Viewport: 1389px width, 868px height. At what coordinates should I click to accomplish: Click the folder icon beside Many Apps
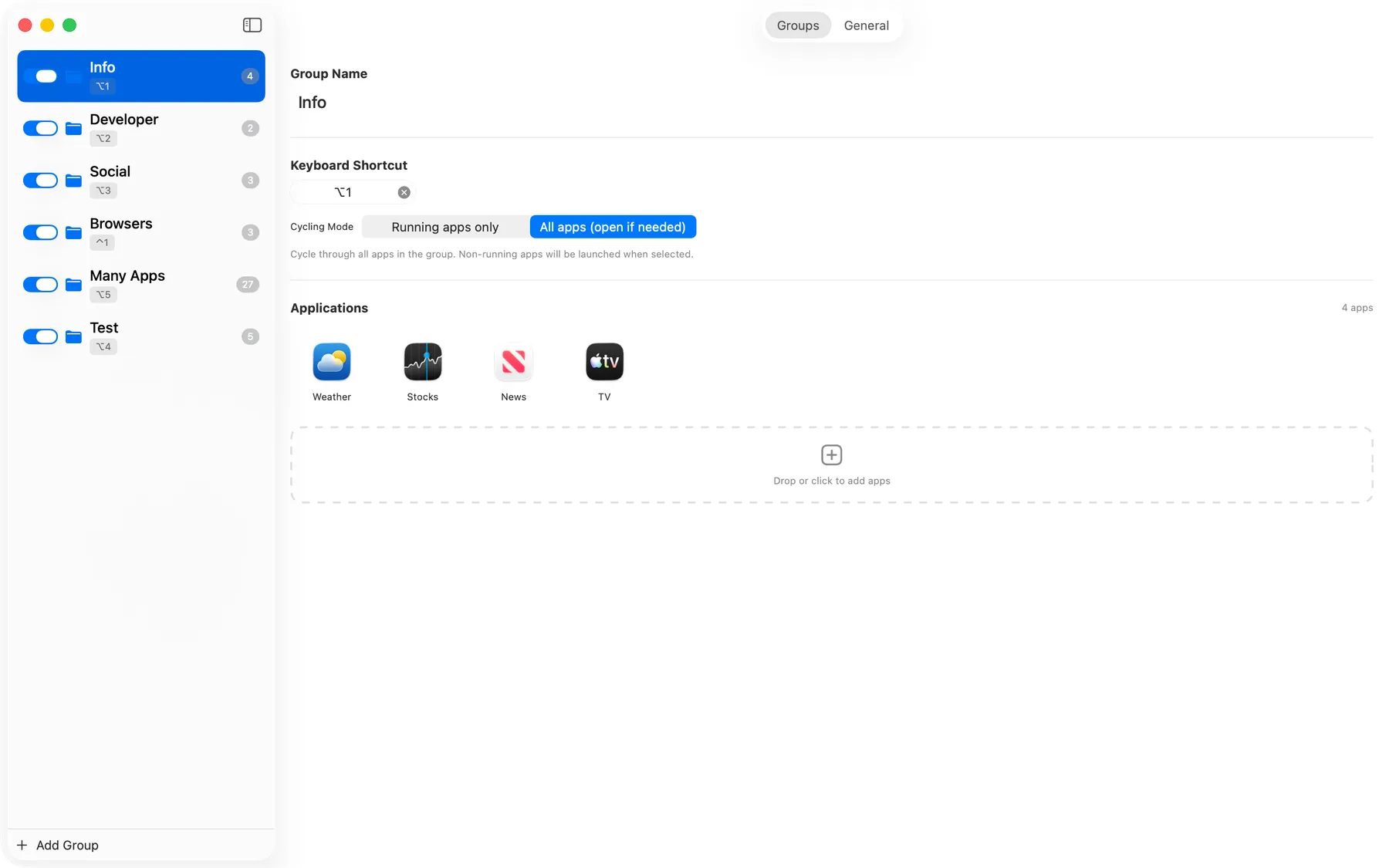[x=73, y=285]
